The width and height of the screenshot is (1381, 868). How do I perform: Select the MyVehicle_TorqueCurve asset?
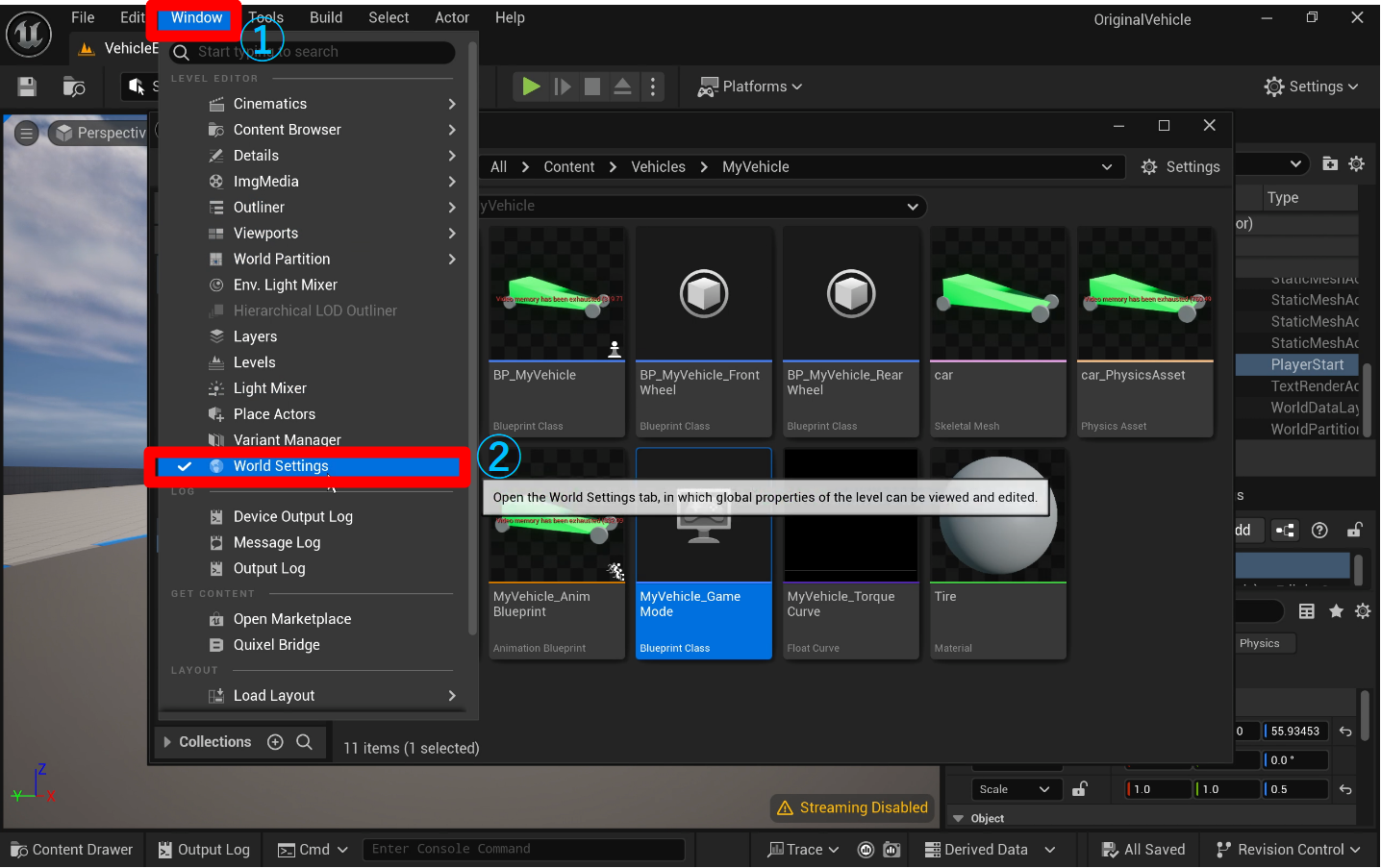[x=851, y=554]
